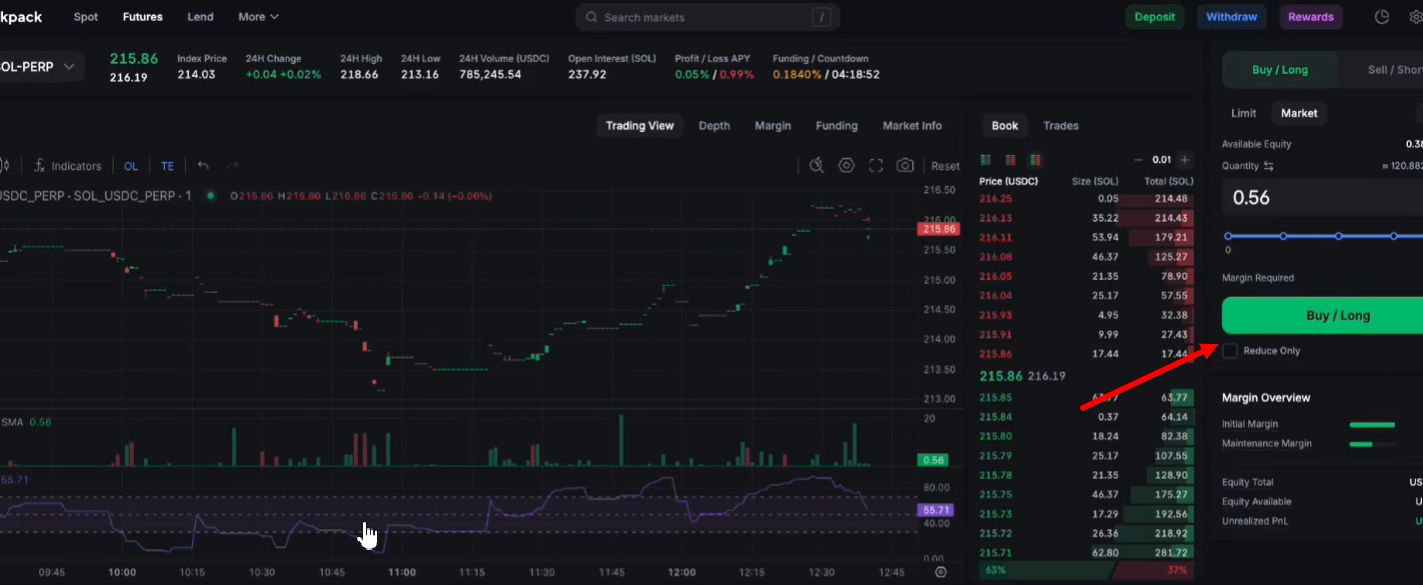Screen dimensions: 1423x585
Task: Click the Deposit button
Action: coord(1154,17)
